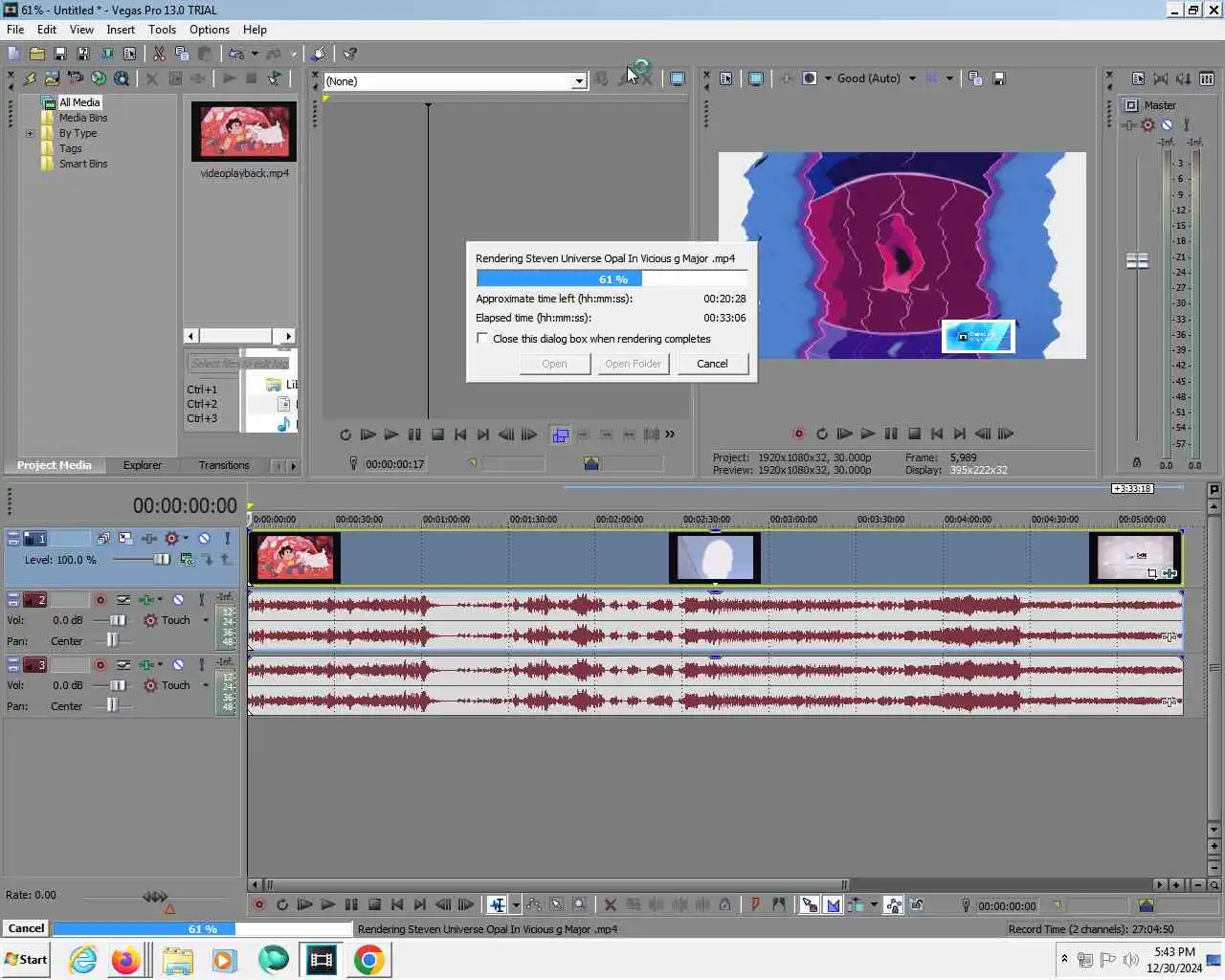1225x980 pixels.
Task: Open Touch automation dropdown on audio track 2
Action: click(205, 620)
